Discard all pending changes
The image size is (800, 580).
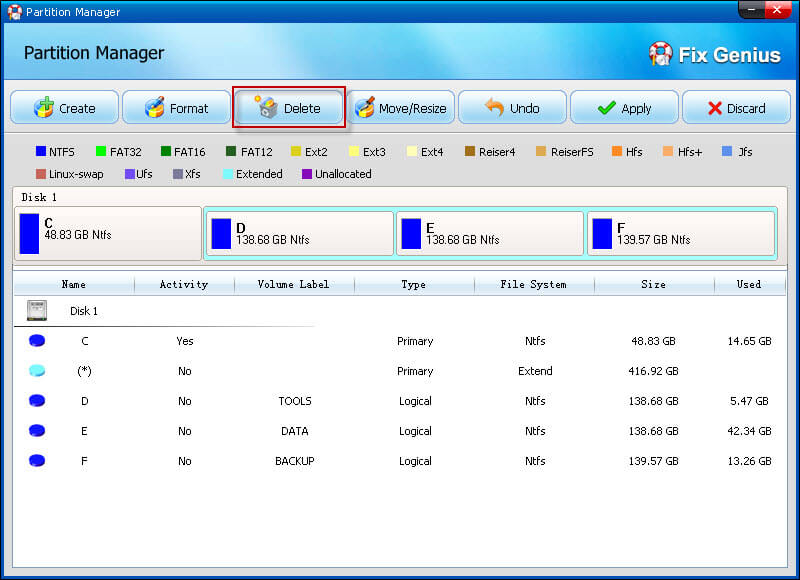(x=736, y=108)
